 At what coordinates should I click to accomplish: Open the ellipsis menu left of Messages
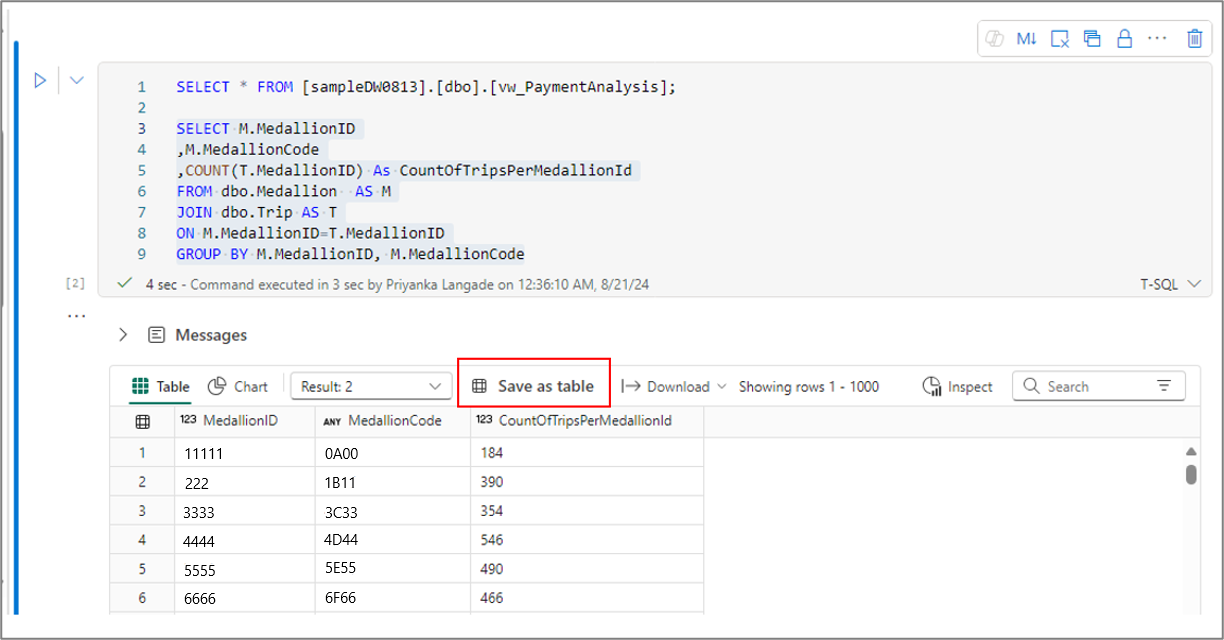[76, 315]
